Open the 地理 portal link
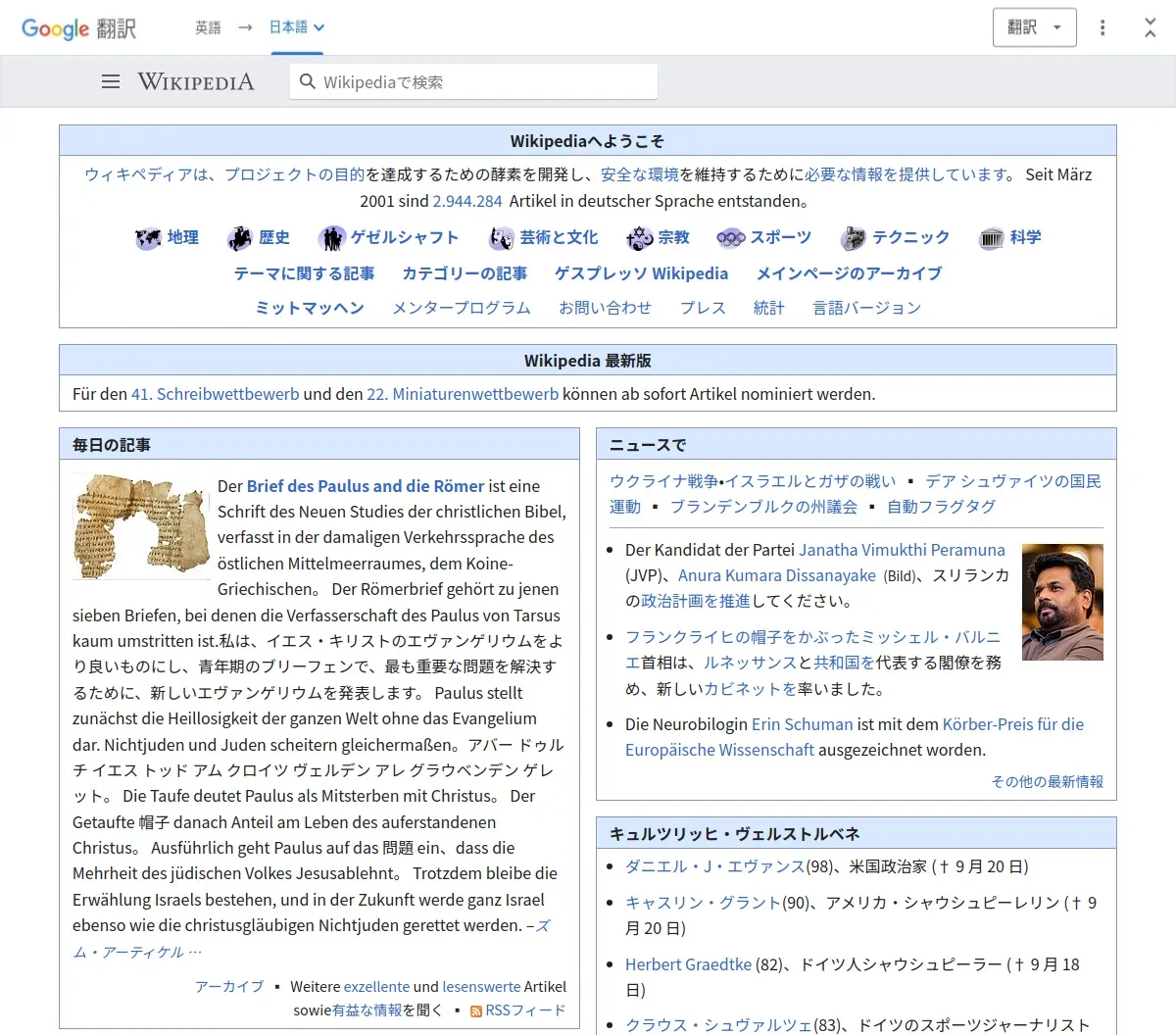 tap(183, 237)
